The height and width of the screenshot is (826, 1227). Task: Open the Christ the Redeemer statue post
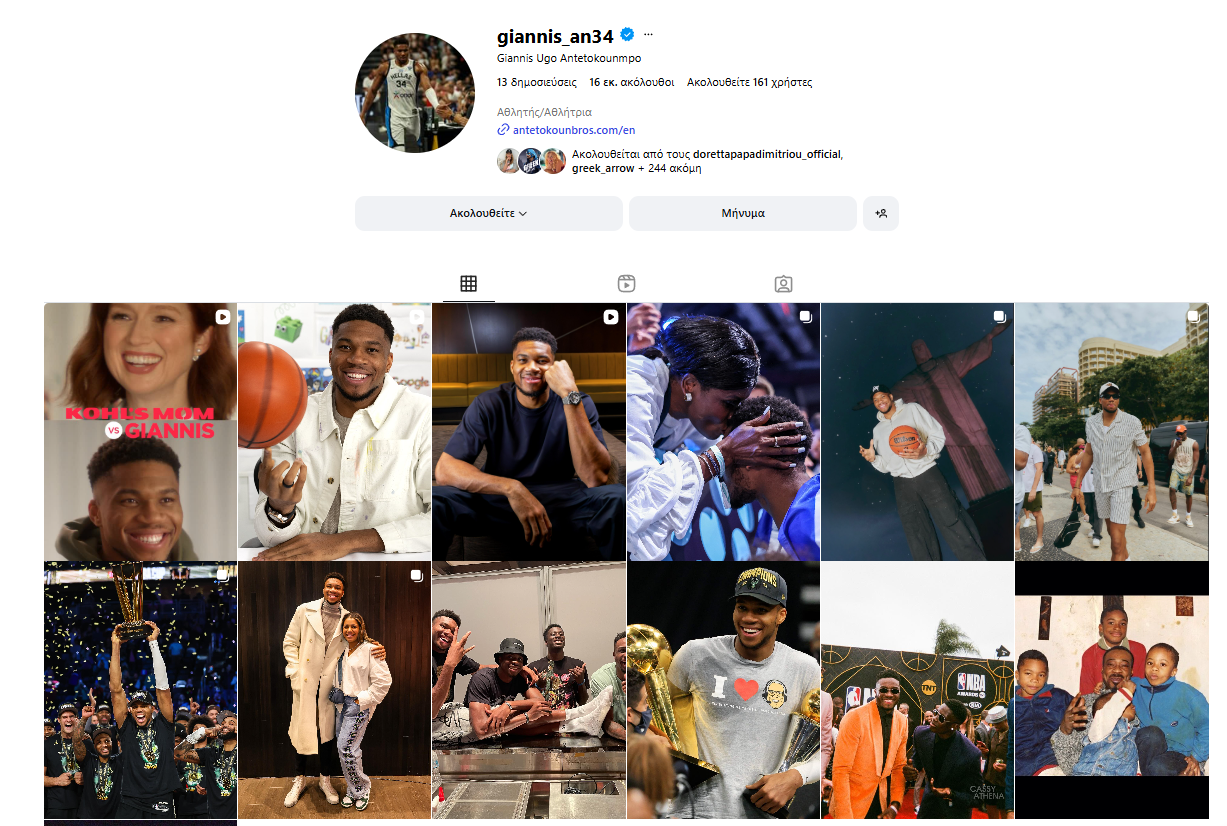[917, 431]
